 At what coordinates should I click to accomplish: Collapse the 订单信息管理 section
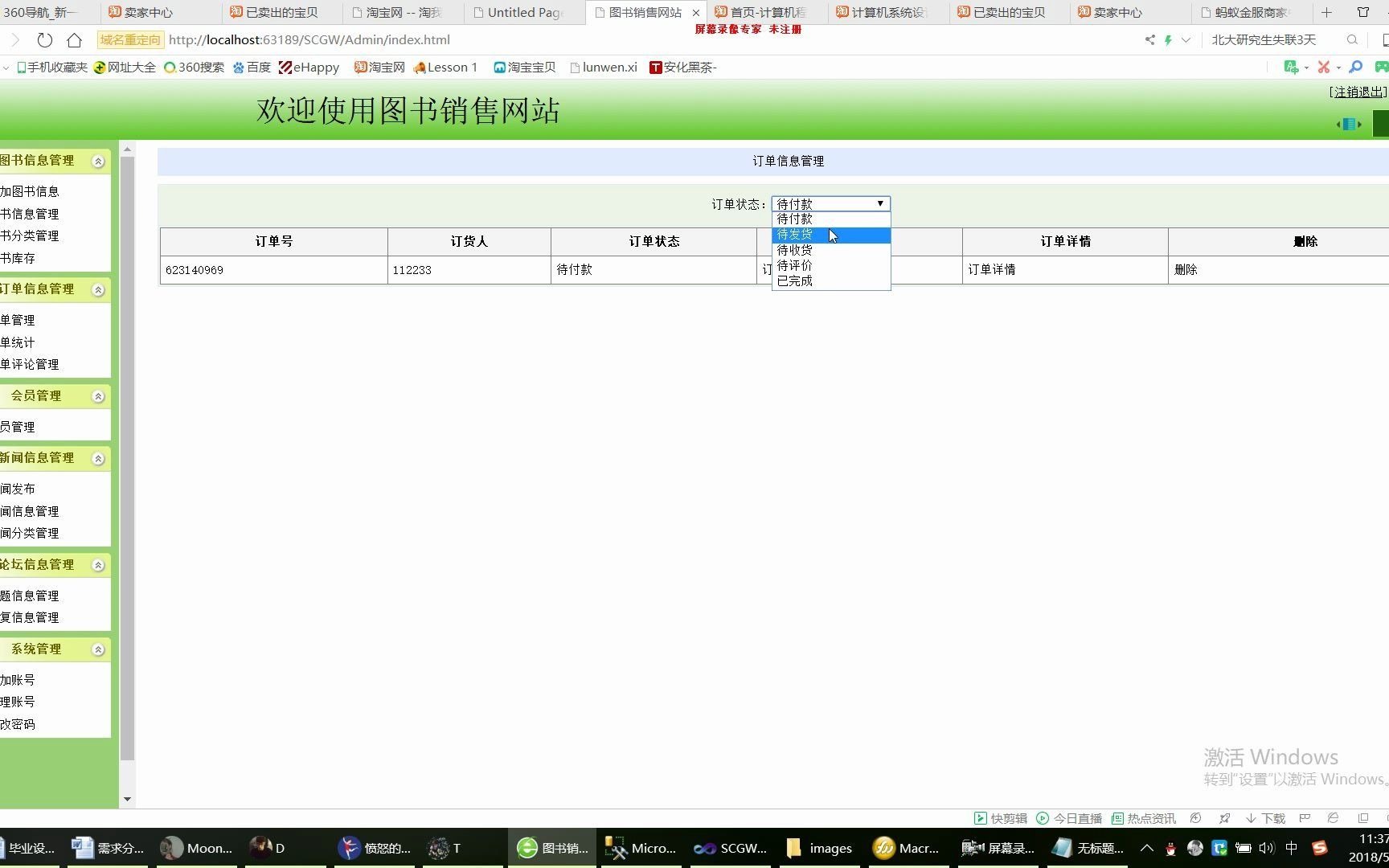tap(98, 289)
